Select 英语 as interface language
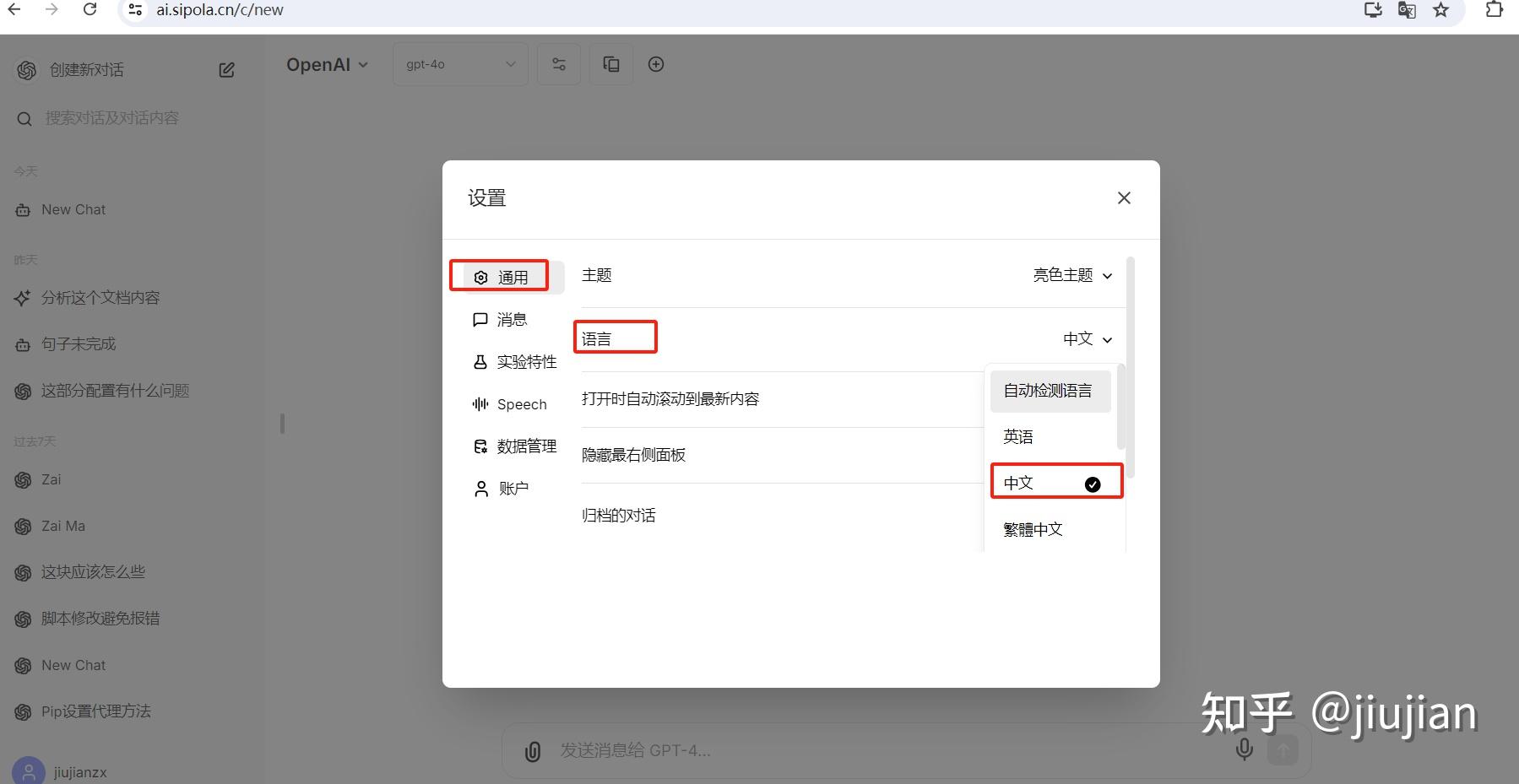Viewport: 1519px width, 784px height. [x=1018, y=436]
